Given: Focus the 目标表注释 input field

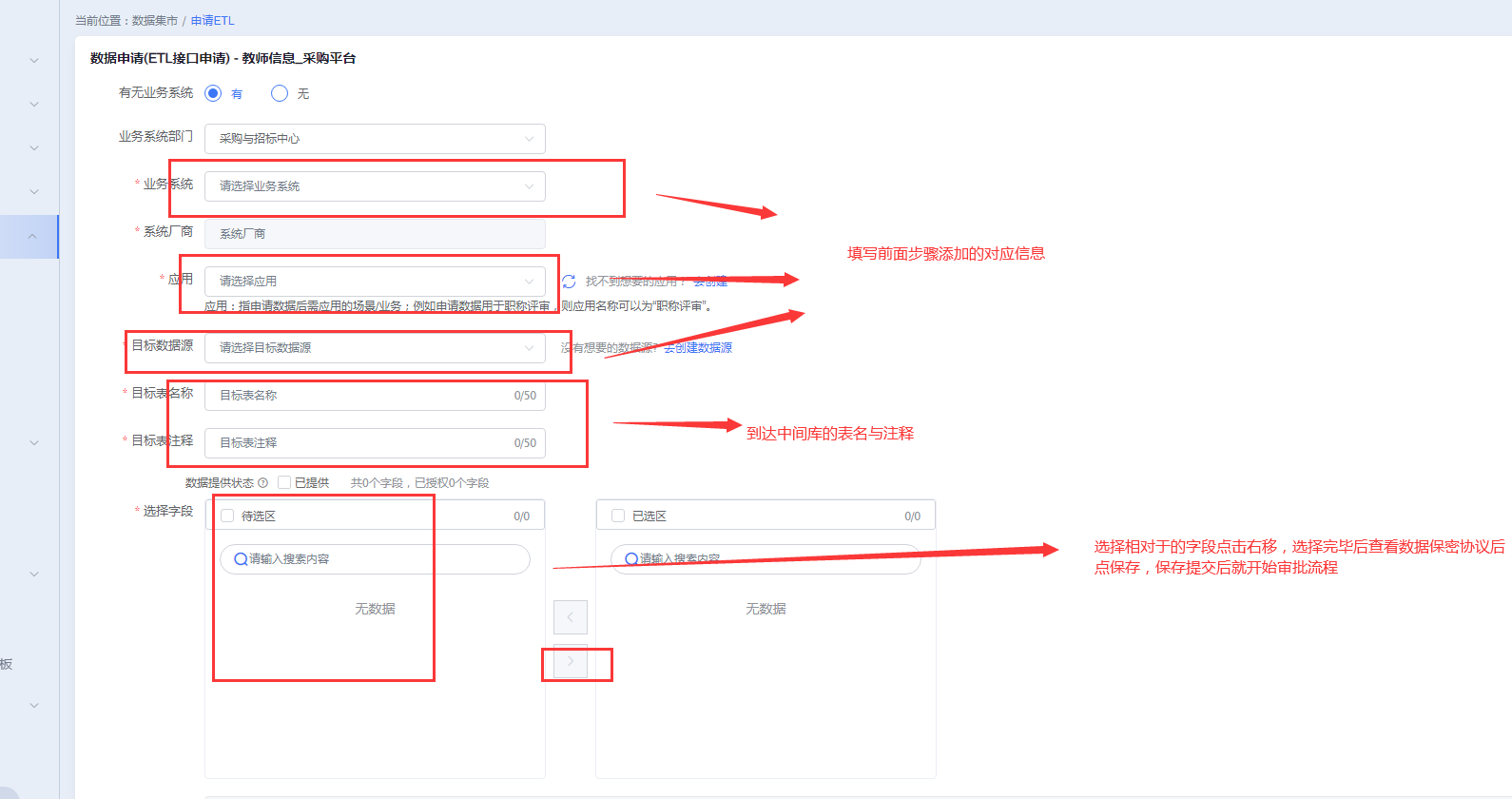Looking at the screenshot, I should [361, 443].
